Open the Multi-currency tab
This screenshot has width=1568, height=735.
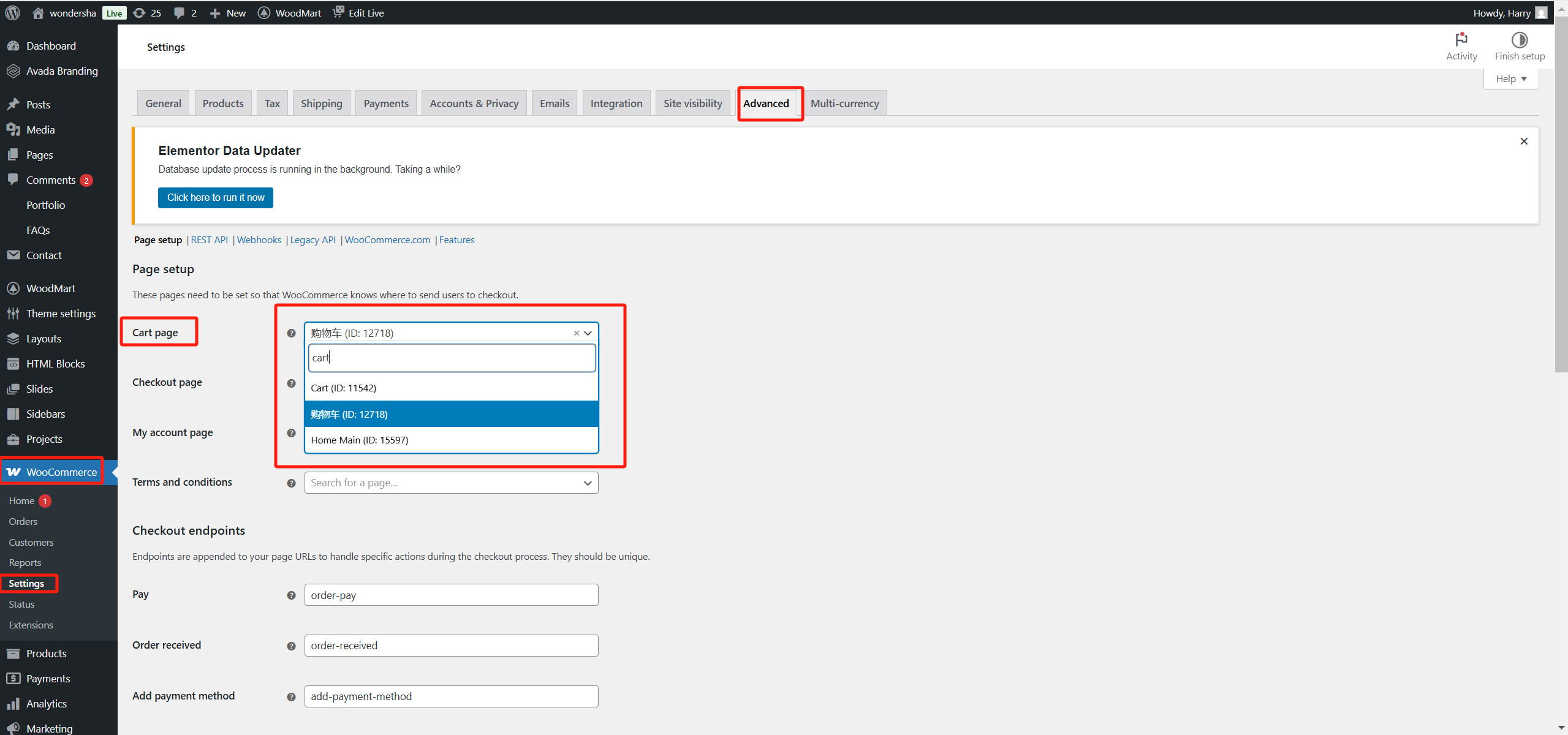(x=844, y=104)
